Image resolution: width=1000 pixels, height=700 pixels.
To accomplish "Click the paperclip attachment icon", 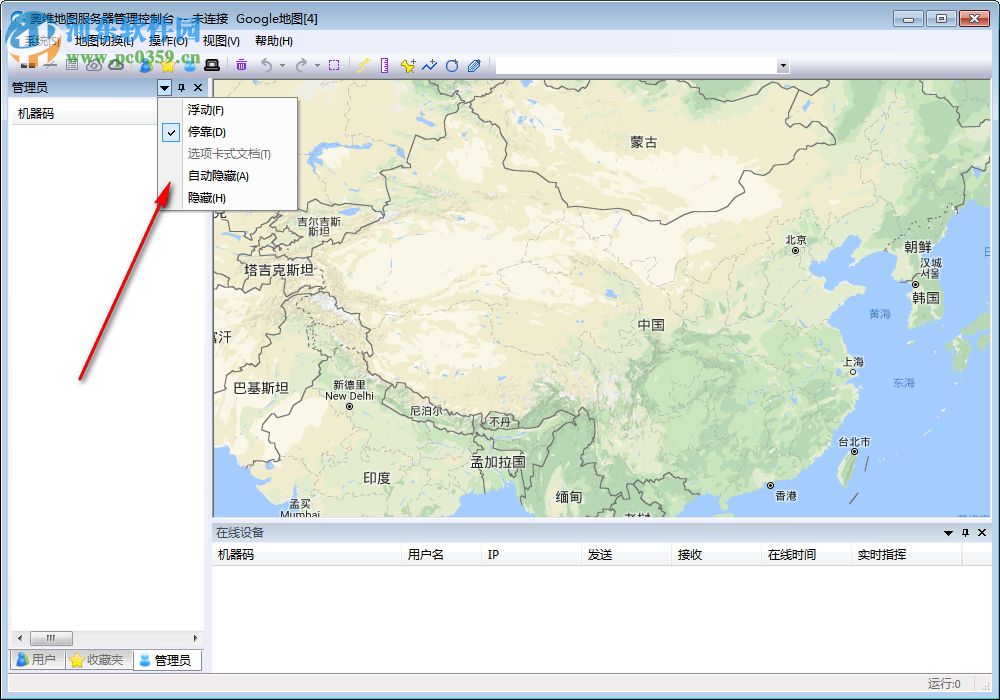I will click(x=474, y=65).
